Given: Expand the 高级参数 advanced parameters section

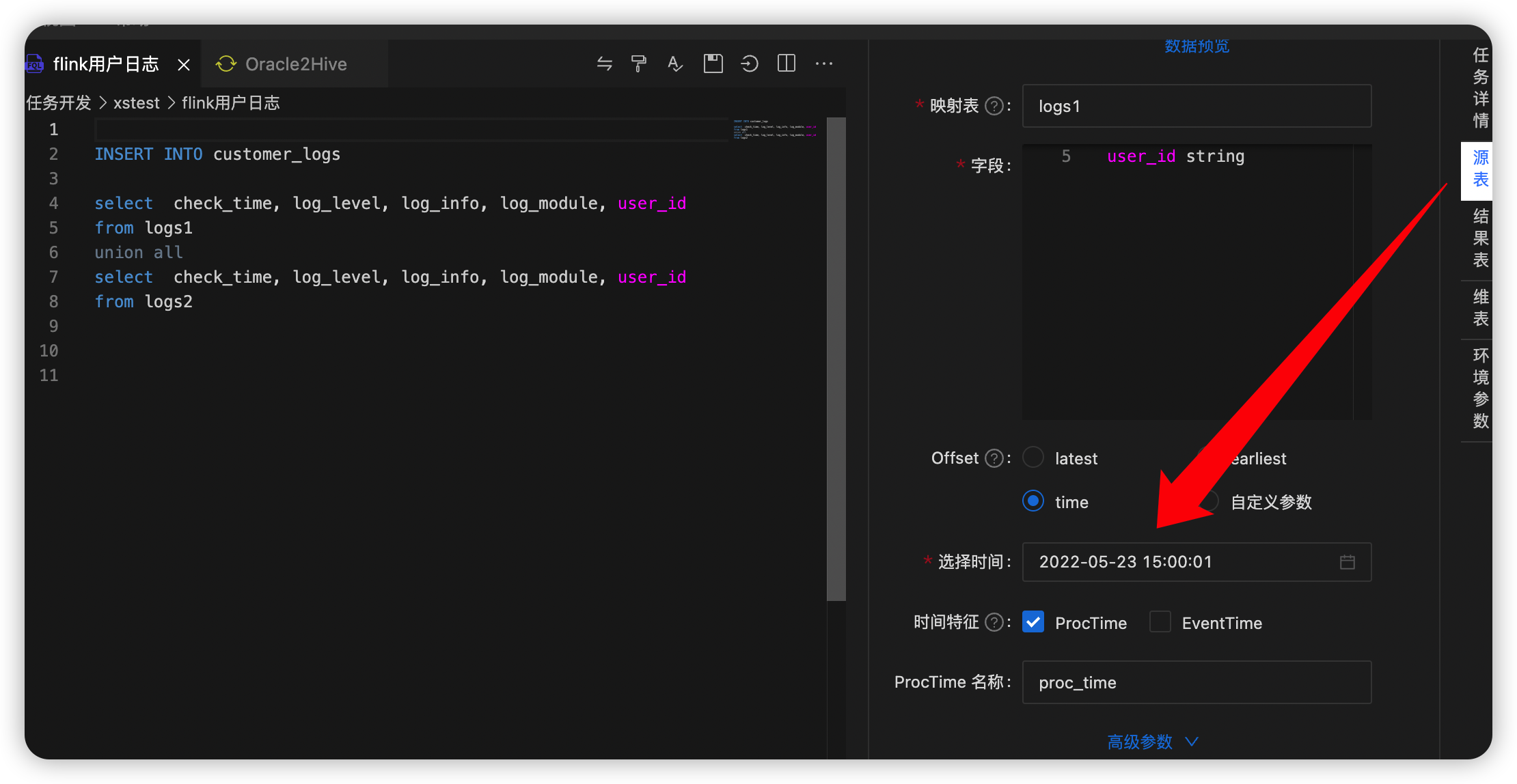Looking at the screenshot, I should point(1152,742).
